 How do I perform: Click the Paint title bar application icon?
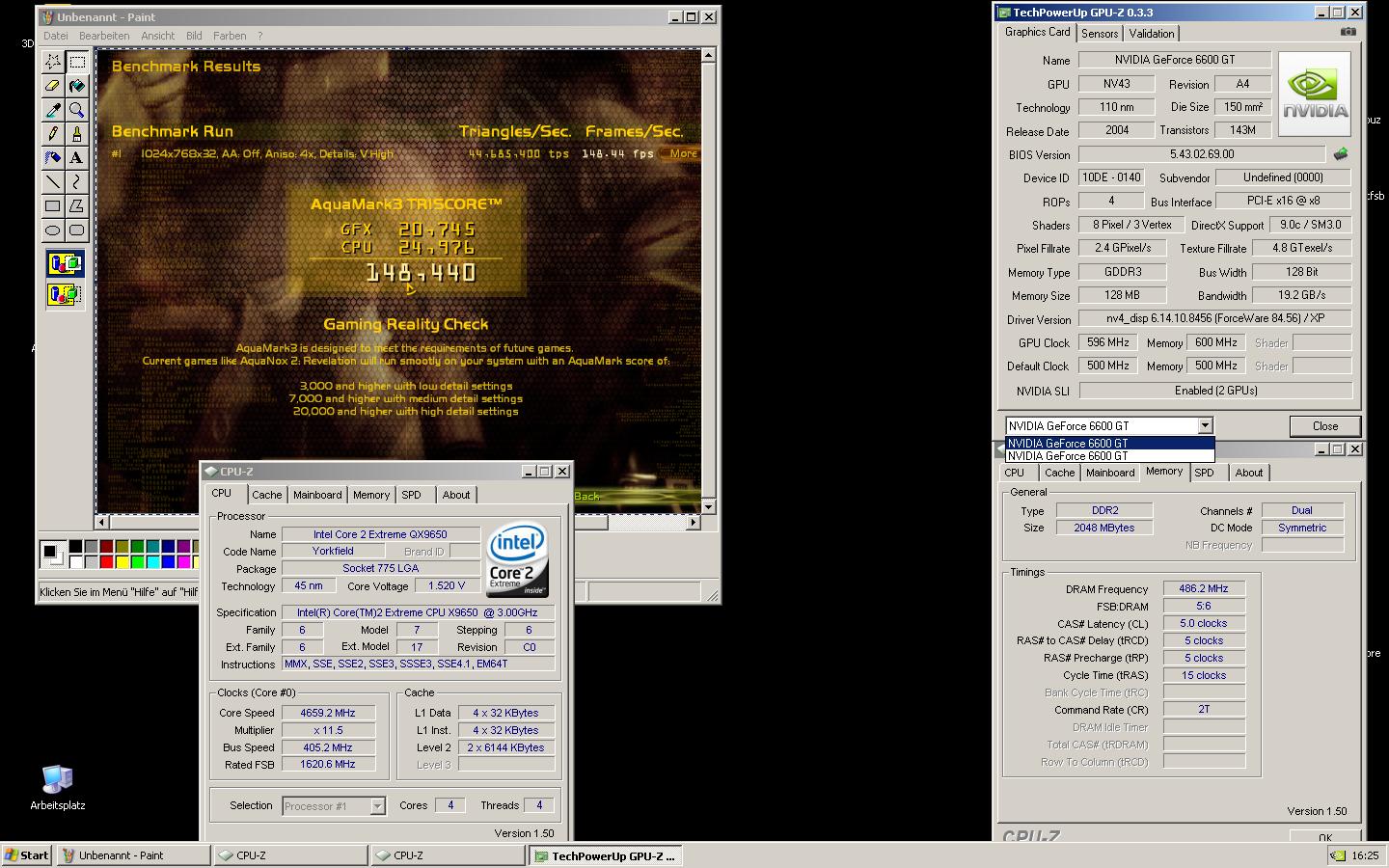click(47, 17)
